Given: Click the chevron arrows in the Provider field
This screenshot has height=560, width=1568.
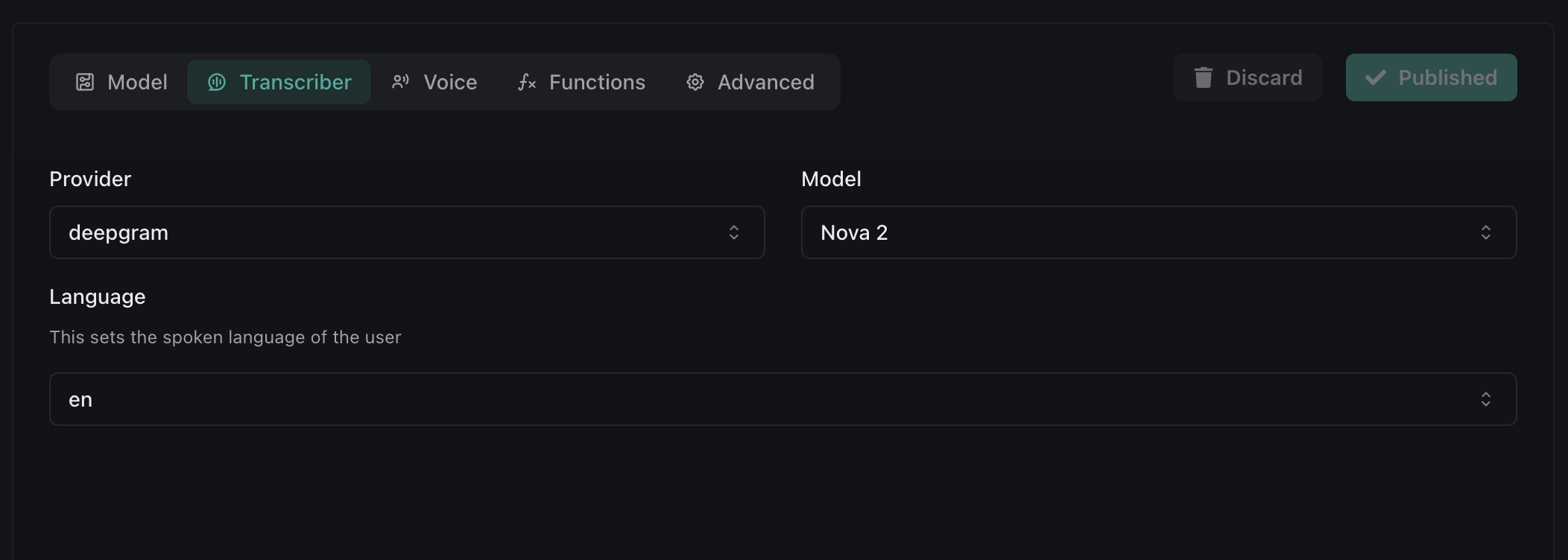Looking at the screenshot, I should pos(734,232).
